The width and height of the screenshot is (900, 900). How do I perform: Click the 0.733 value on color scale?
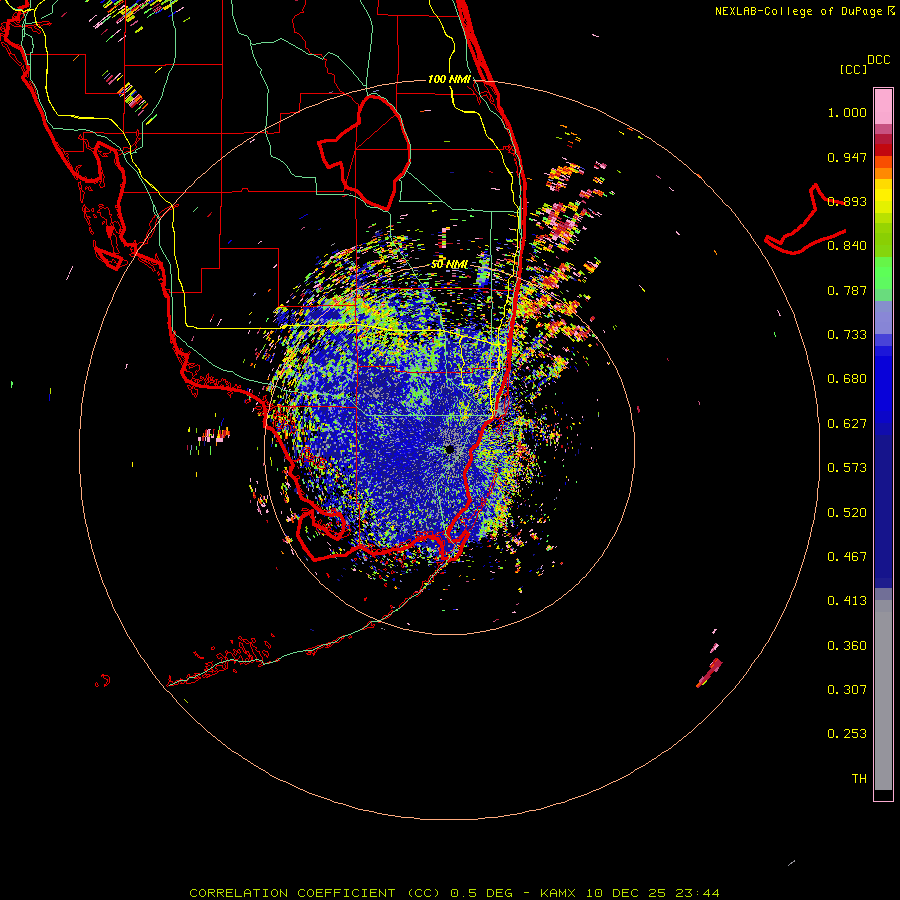click(847, 335)
